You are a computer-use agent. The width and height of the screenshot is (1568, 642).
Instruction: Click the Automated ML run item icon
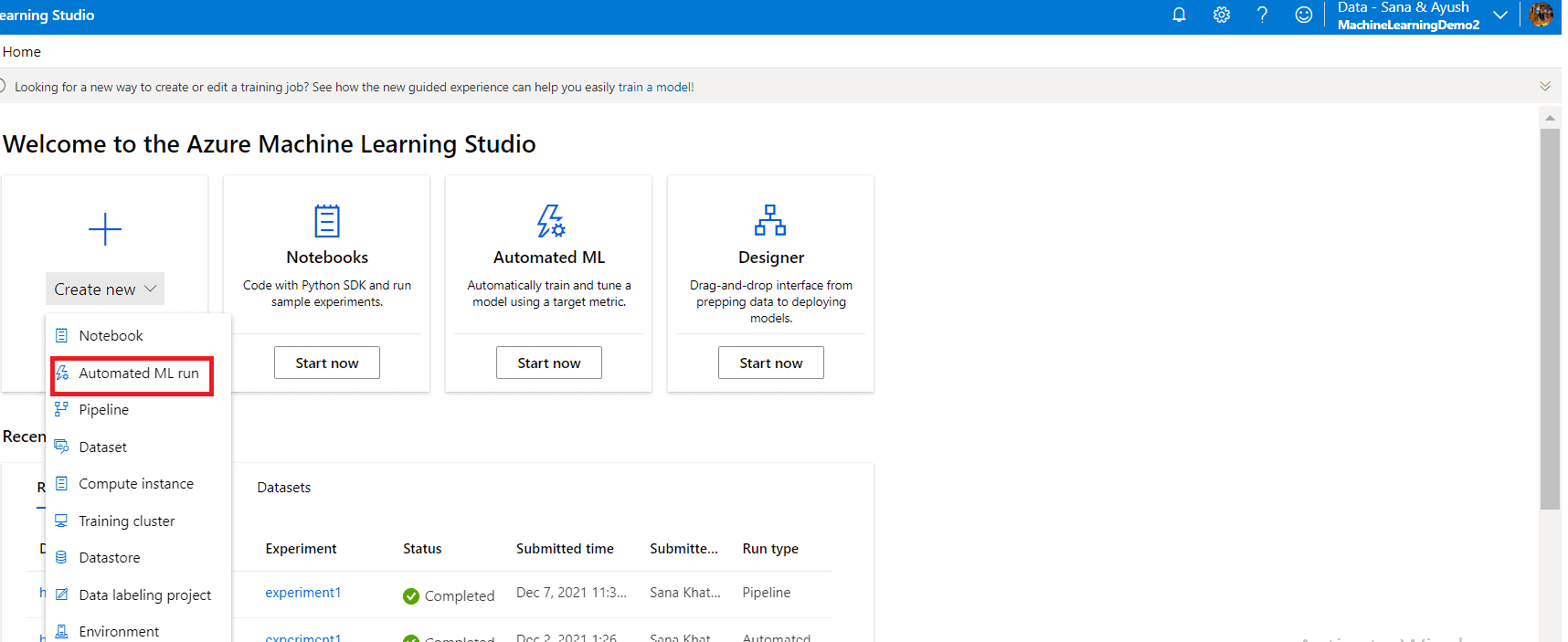62,373
